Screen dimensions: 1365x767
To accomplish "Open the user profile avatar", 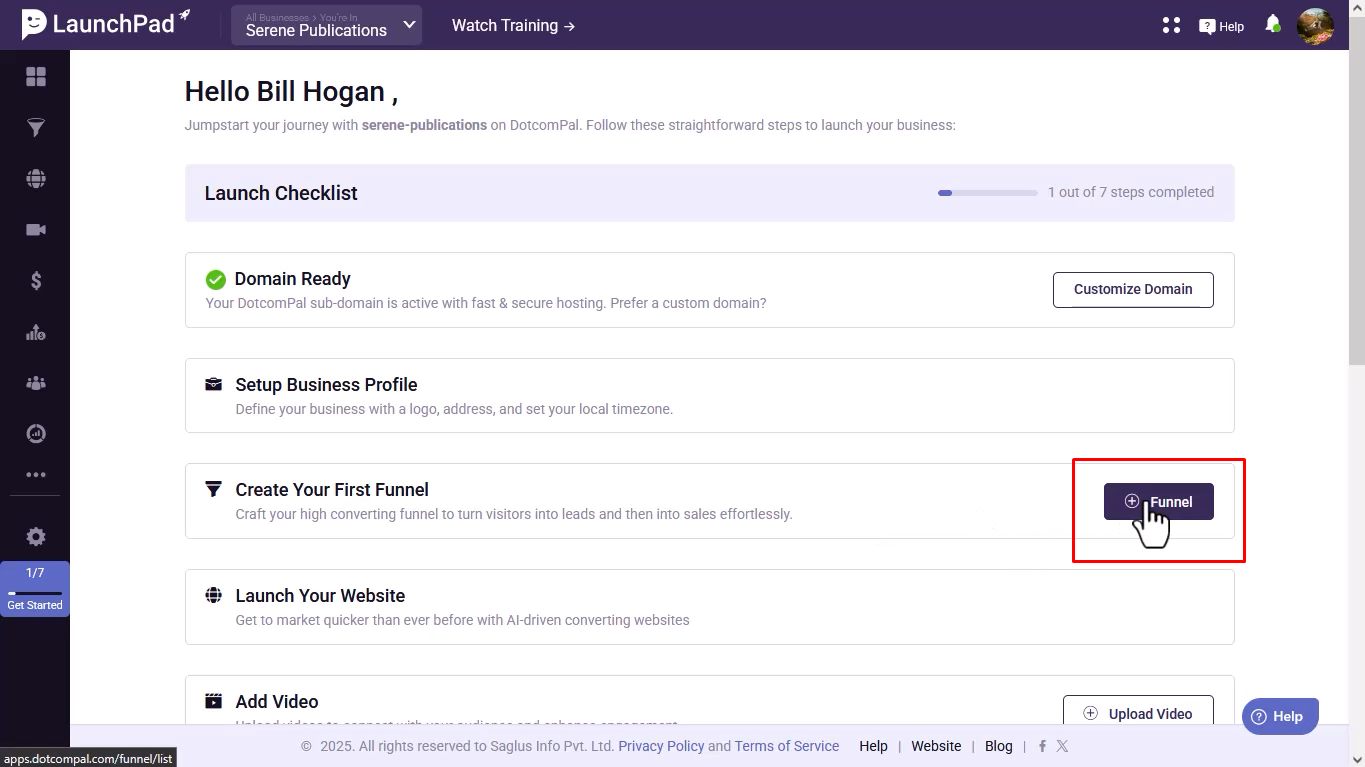I will (x=1315, y=26).
